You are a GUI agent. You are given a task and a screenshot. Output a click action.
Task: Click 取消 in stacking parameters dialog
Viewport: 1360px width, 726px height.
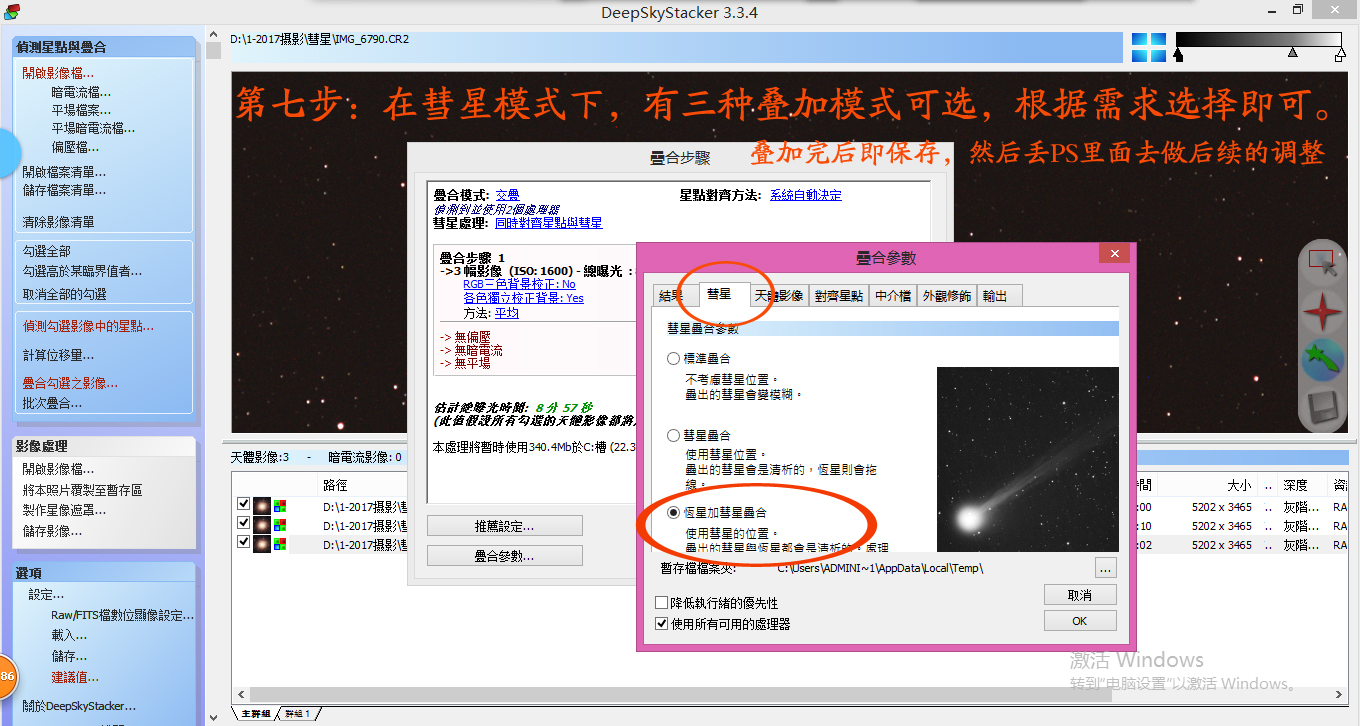[1079, 595]
